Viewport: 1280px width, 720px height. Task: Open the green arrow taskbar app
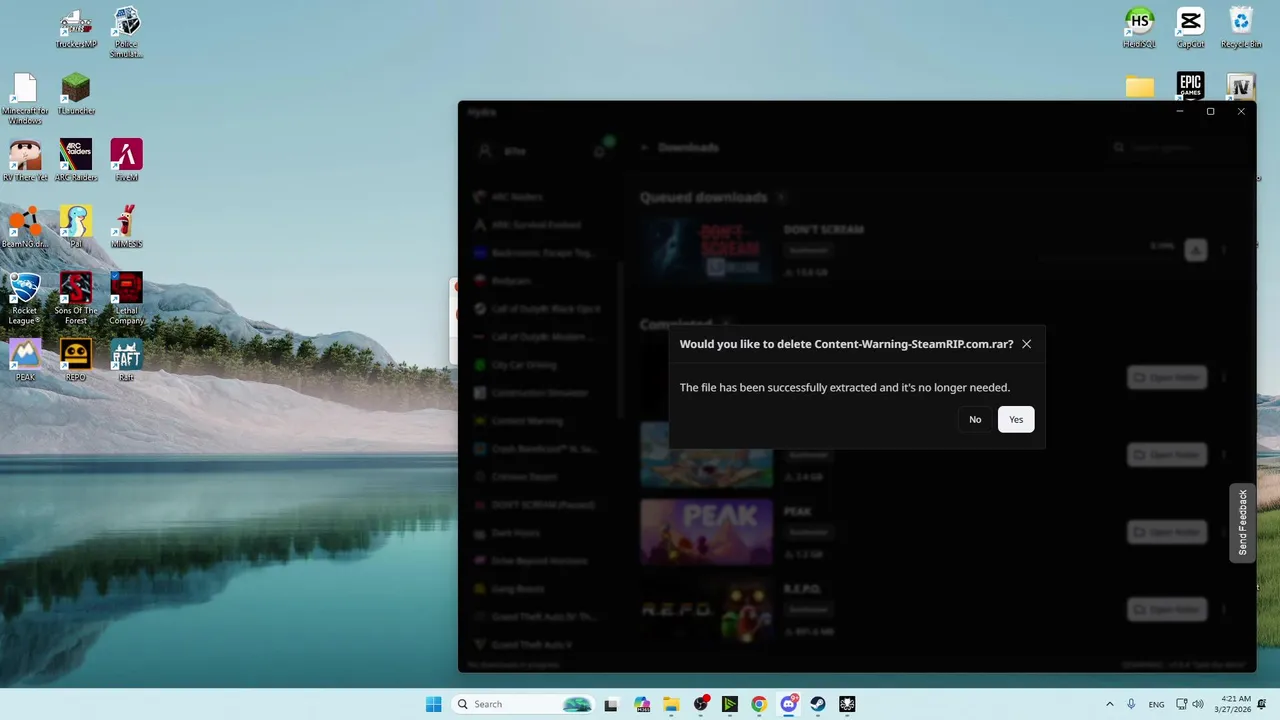click(x=730, y=704)
